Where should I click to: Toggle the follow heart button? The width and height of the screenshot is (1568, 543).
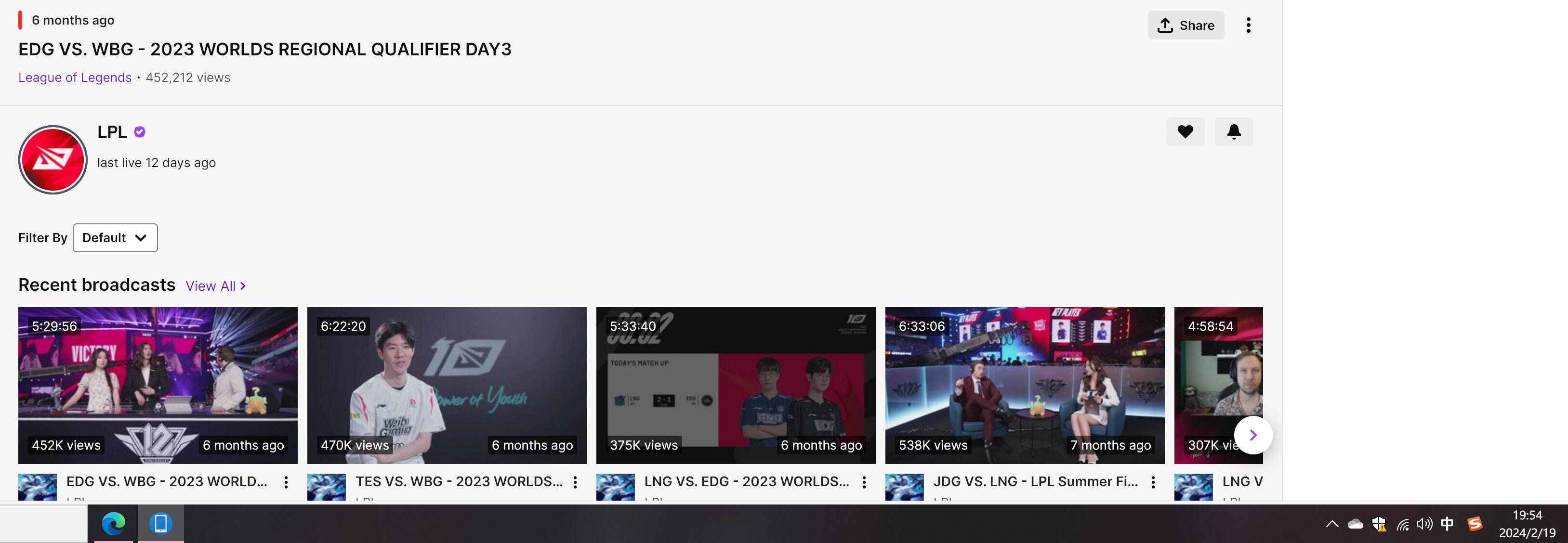tap(1185, 132)
